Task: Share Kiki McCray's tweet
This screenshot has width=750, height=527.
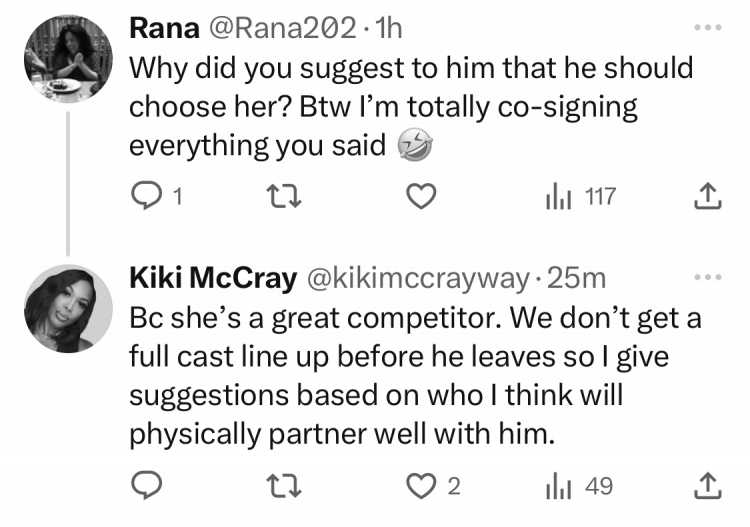Action: coord(707,485)
